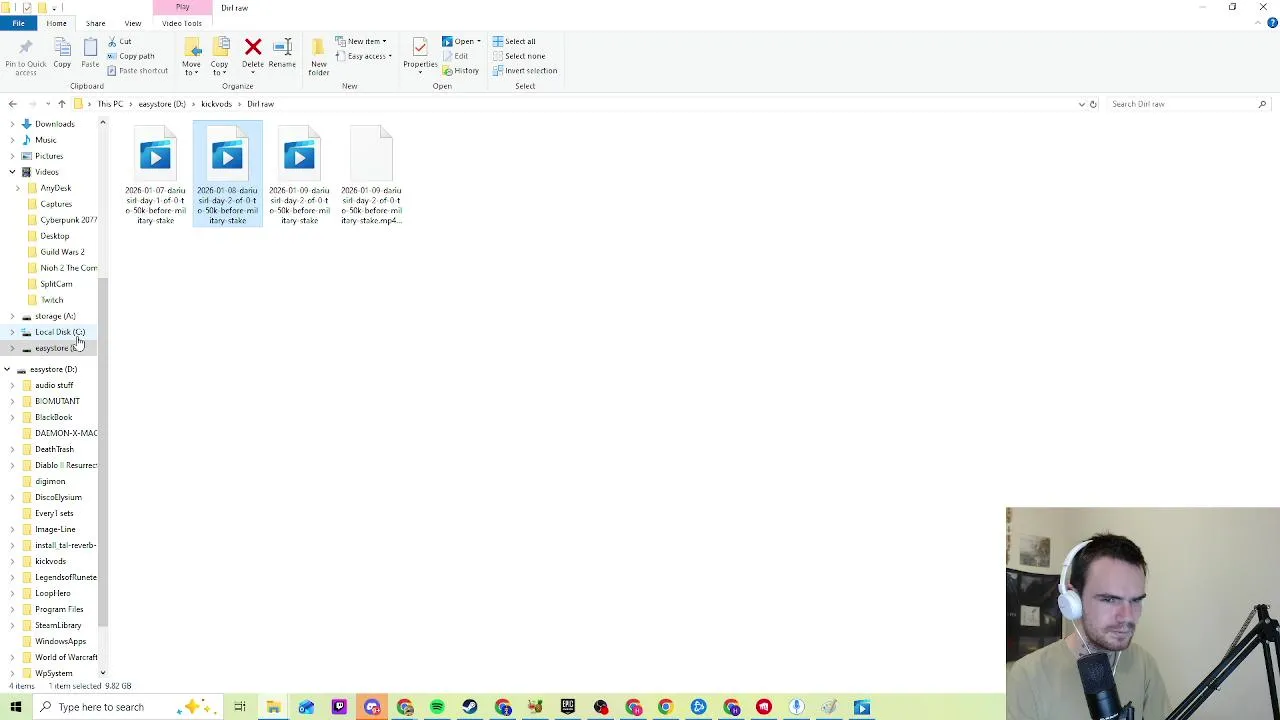Click Select none
This screenshot has height=720, width=1280.
click(x=519, y=56)
